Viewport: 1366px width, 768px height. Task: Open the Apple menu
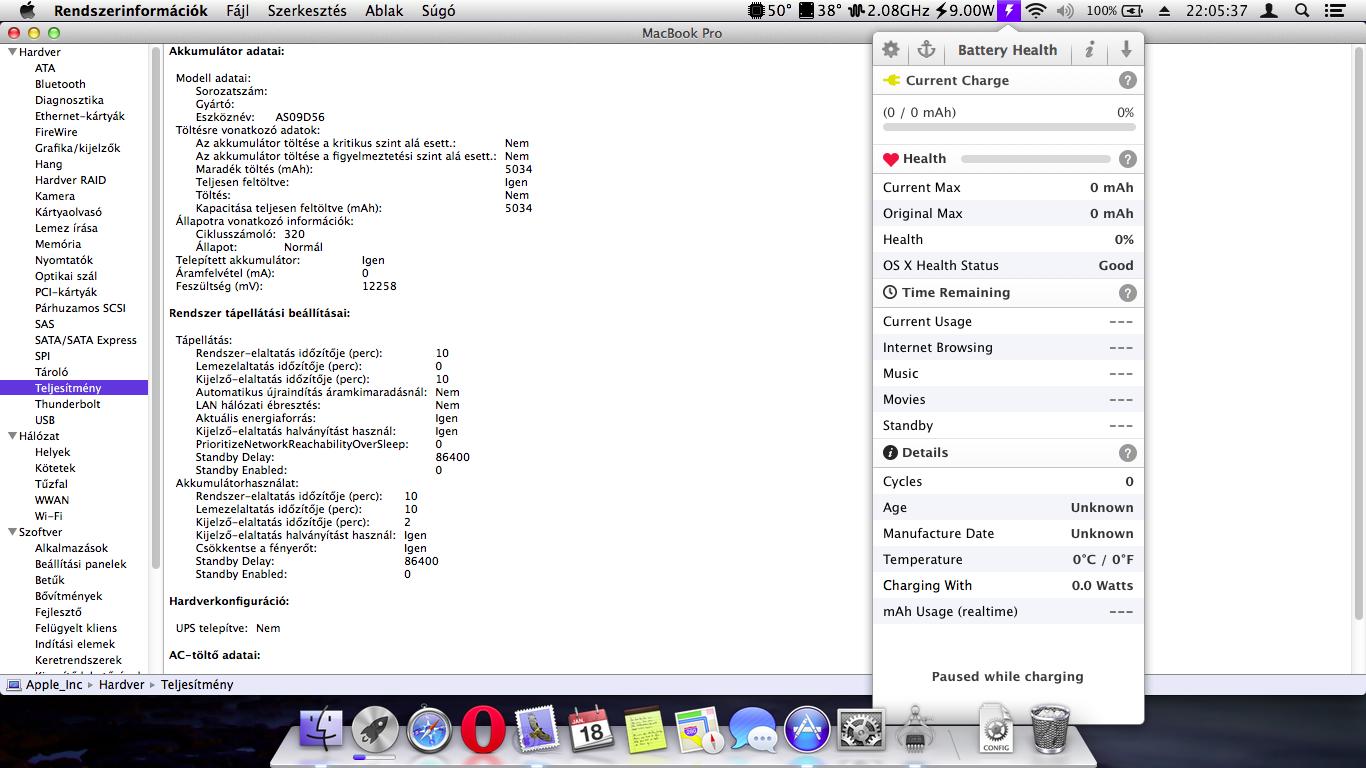pos(27,11)
